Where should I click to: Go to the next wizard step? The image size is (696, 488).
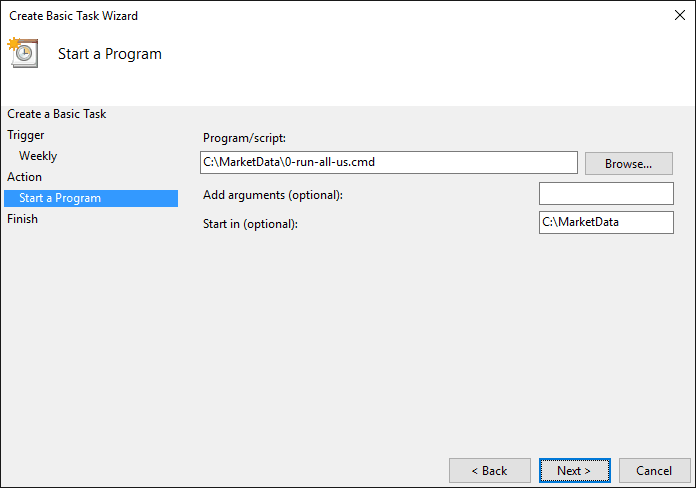(574, 470)
